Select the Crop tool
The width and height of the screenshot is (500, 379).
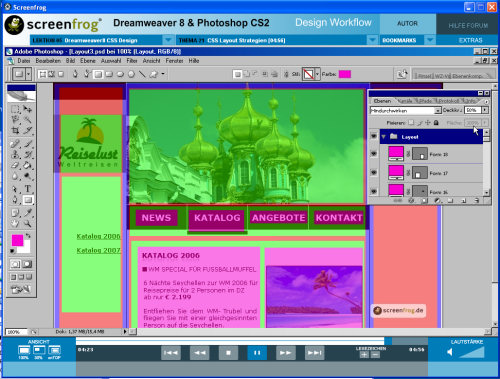click(15, 130)
